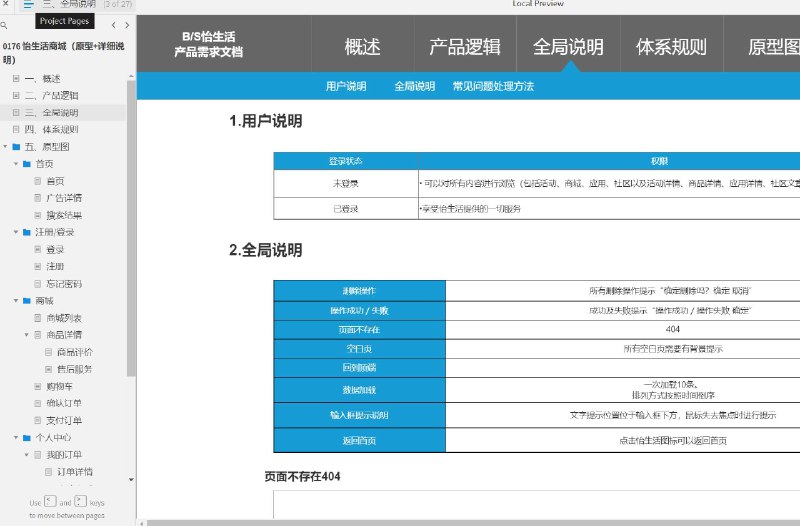800x526 pixels.
Task: Click the page icon beside 商城列表
Action: point(38,318)
